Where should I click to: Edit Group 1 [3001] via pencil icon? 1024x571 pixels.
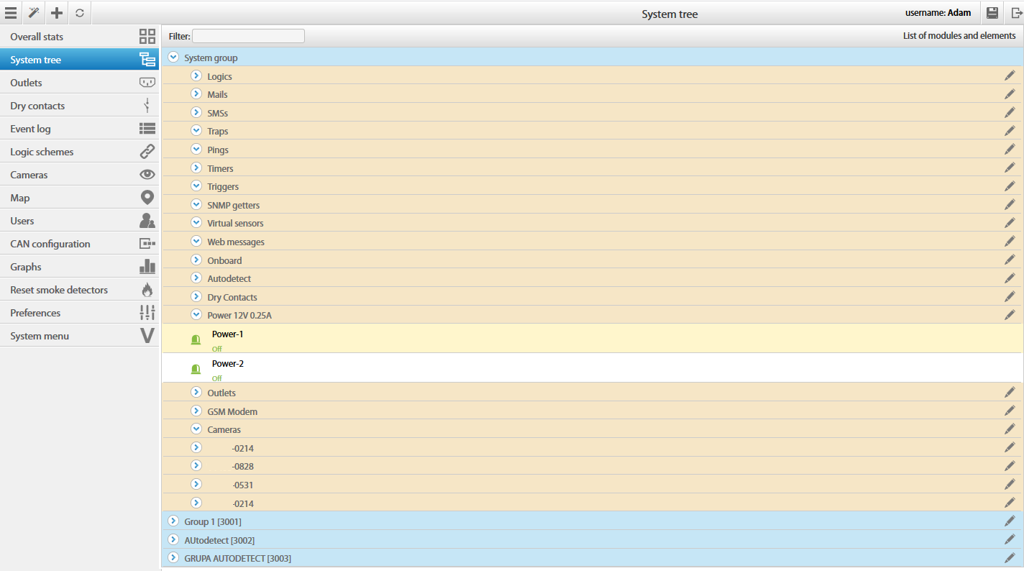pos(1010,521)
